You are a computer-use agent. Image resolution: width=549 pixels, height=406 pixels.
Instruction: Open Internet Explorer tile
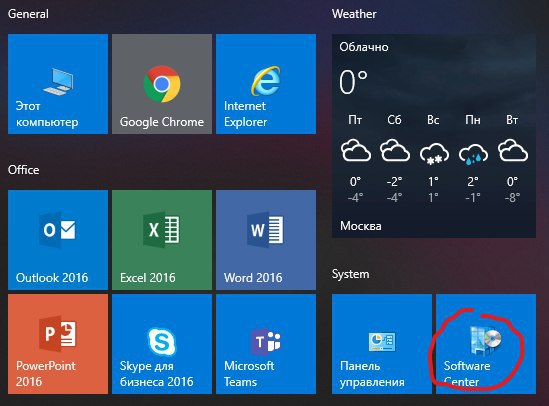(266, 84)
